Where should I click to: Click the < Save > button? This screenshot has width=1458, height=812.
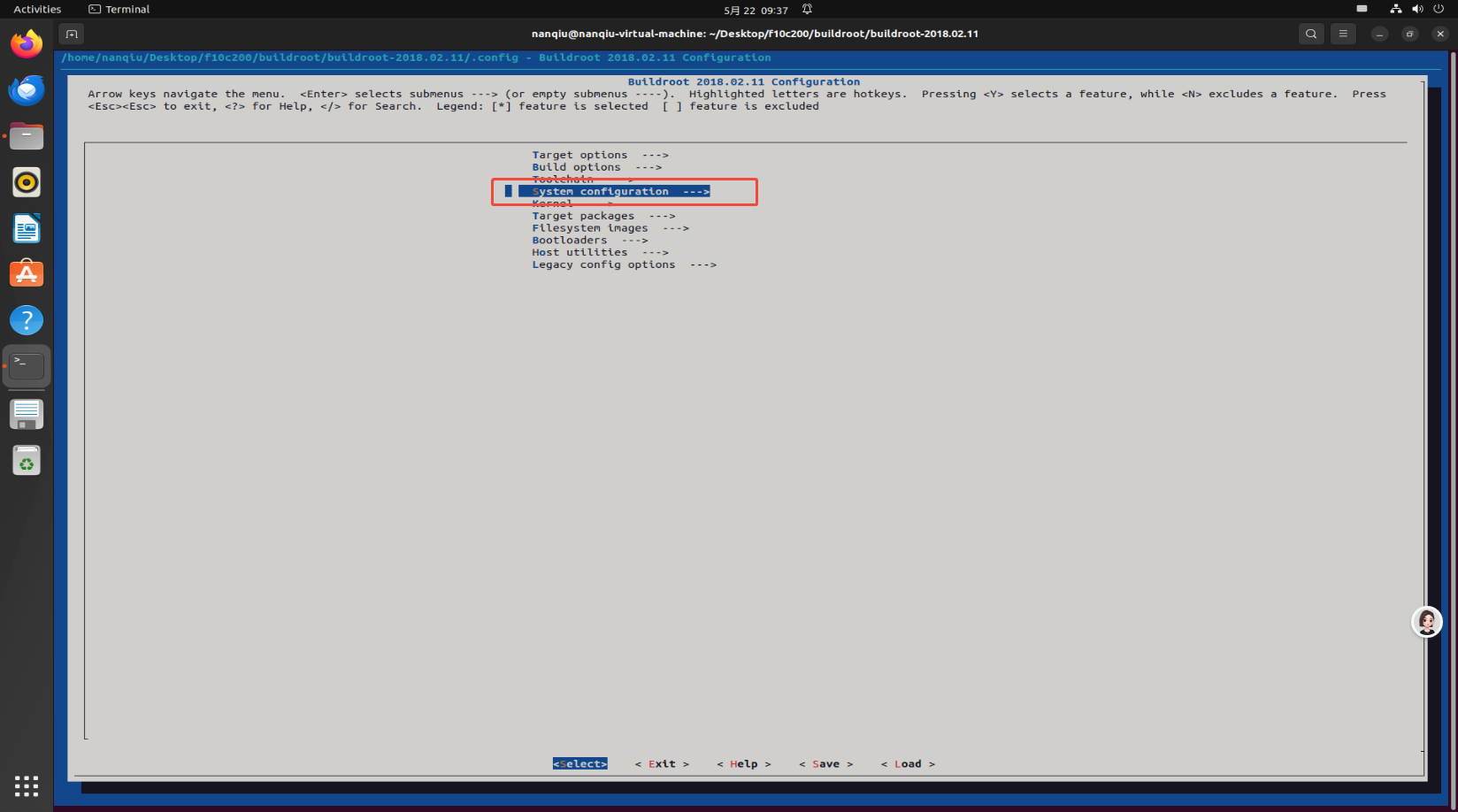[x=826, y=764]
